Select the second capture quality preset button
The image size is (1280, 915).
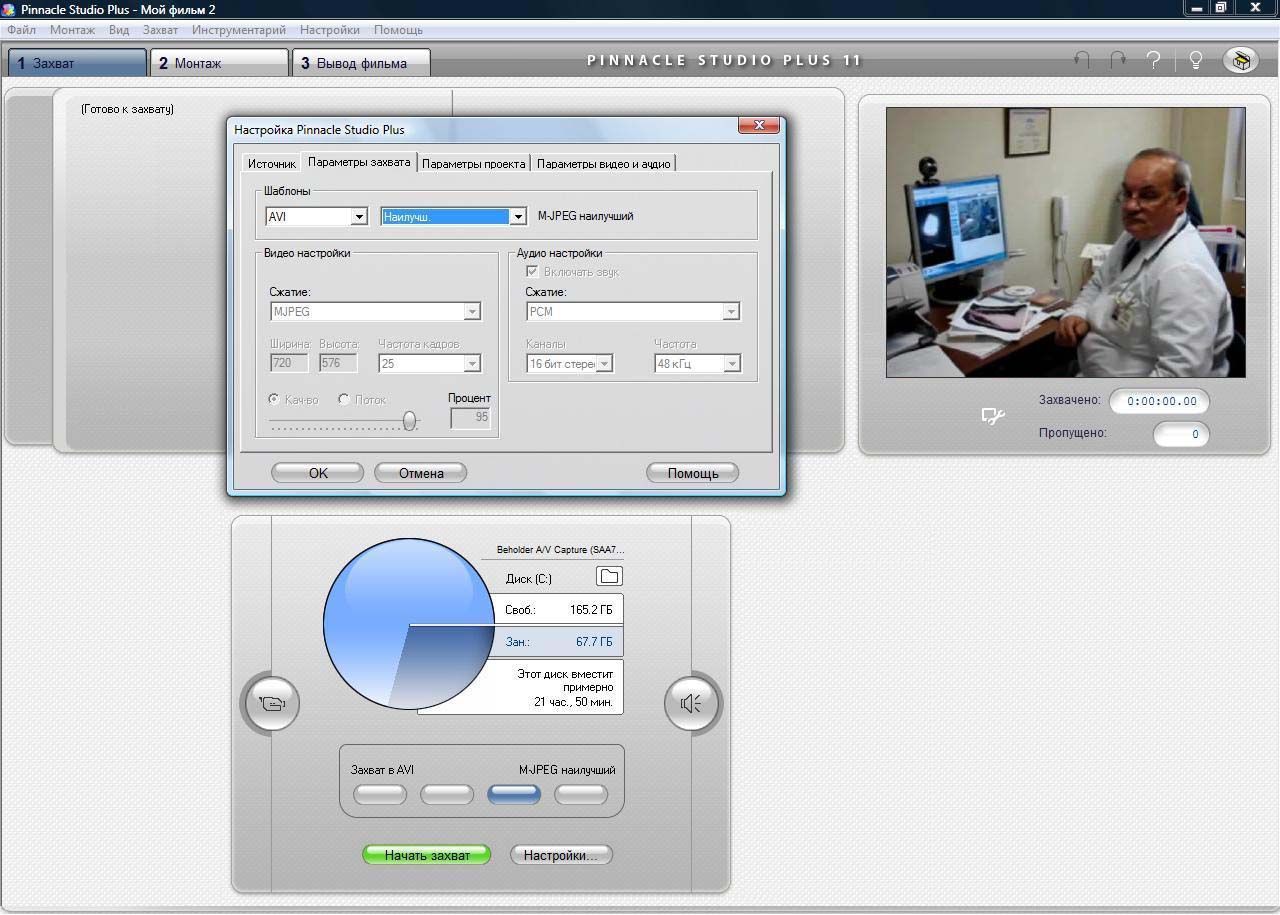(447, 794)
